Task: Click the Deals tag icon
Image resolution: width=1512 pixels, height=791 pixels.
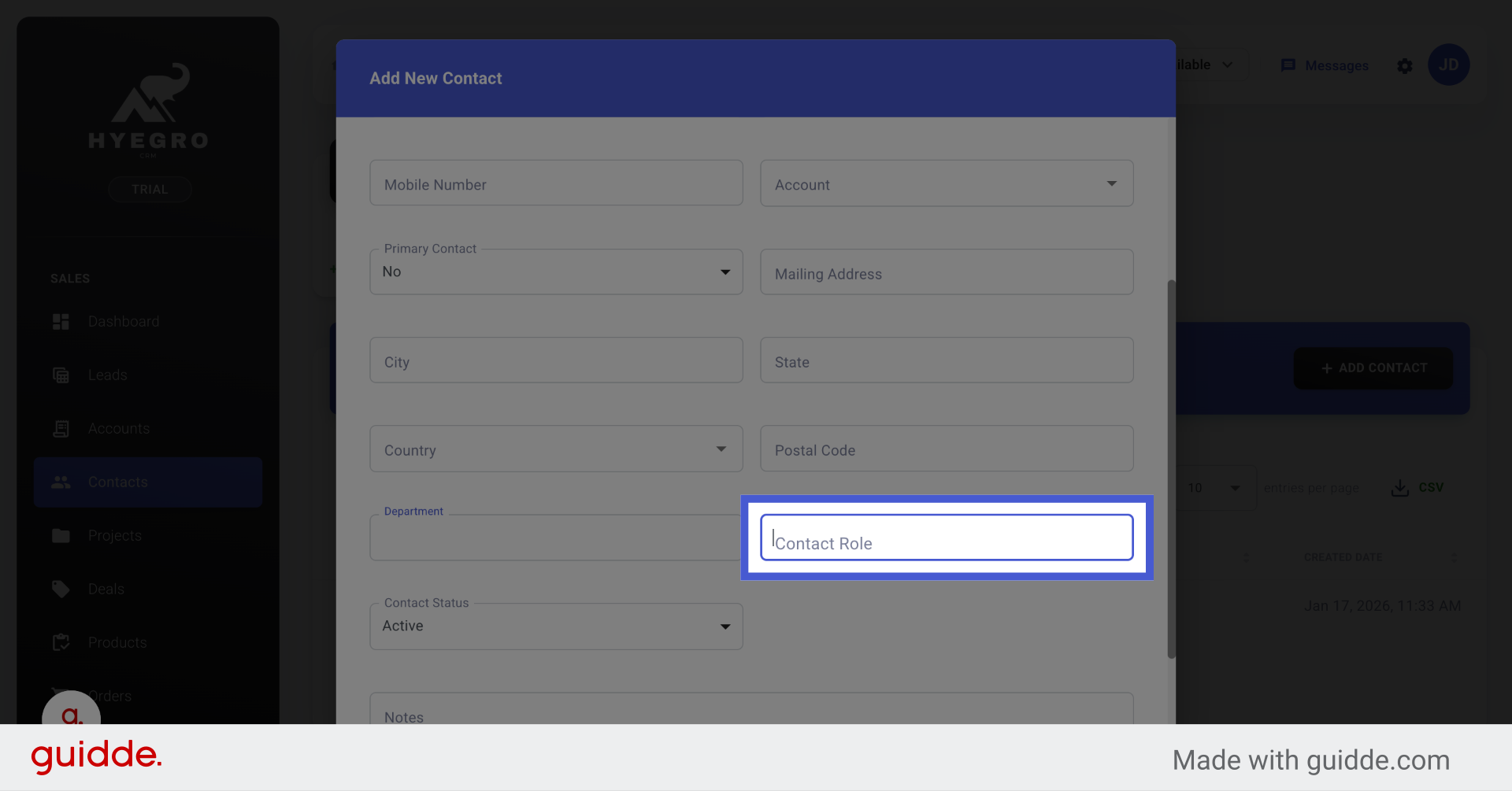Action: (61, 589)
